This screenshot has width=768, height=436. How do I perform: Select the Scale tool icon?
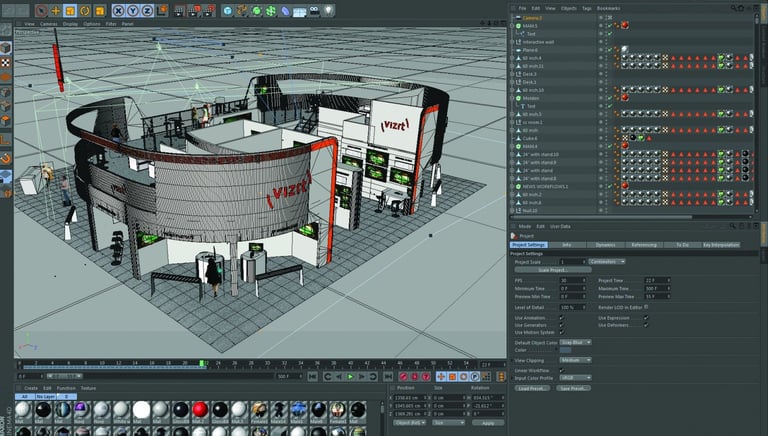tap(70, 10)
